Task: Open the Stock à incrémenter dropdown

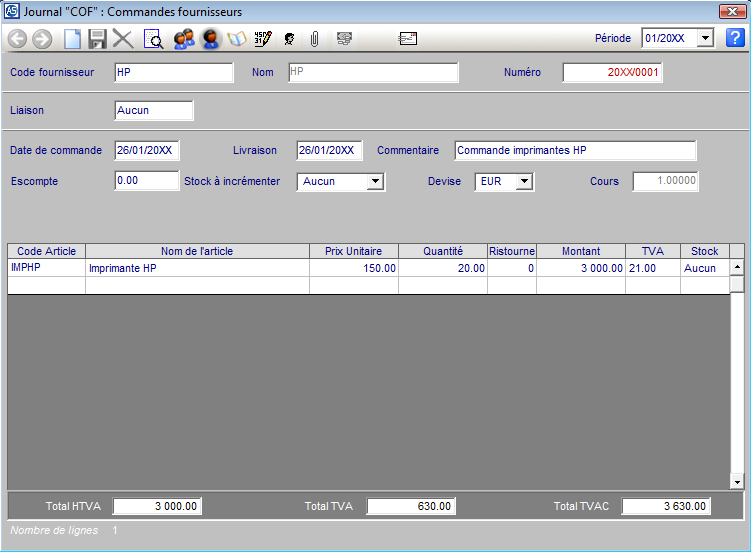Action: (x=375, y=182)
